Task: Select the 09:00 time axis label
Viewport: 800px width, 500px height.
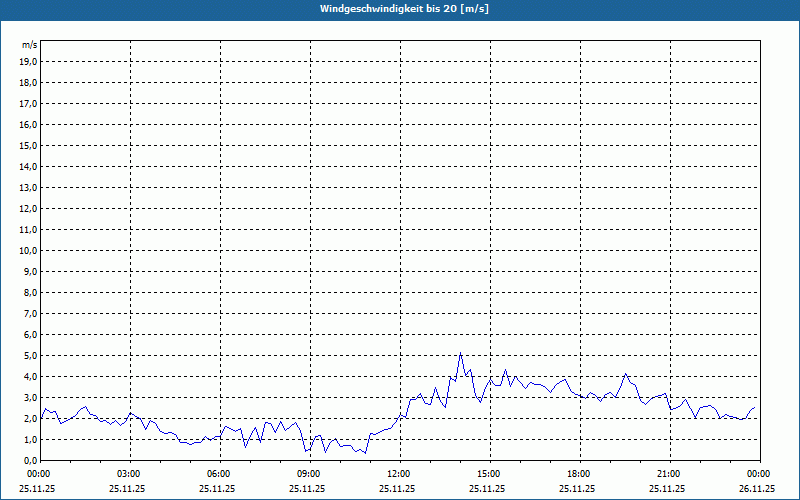Action: (308, 474)
